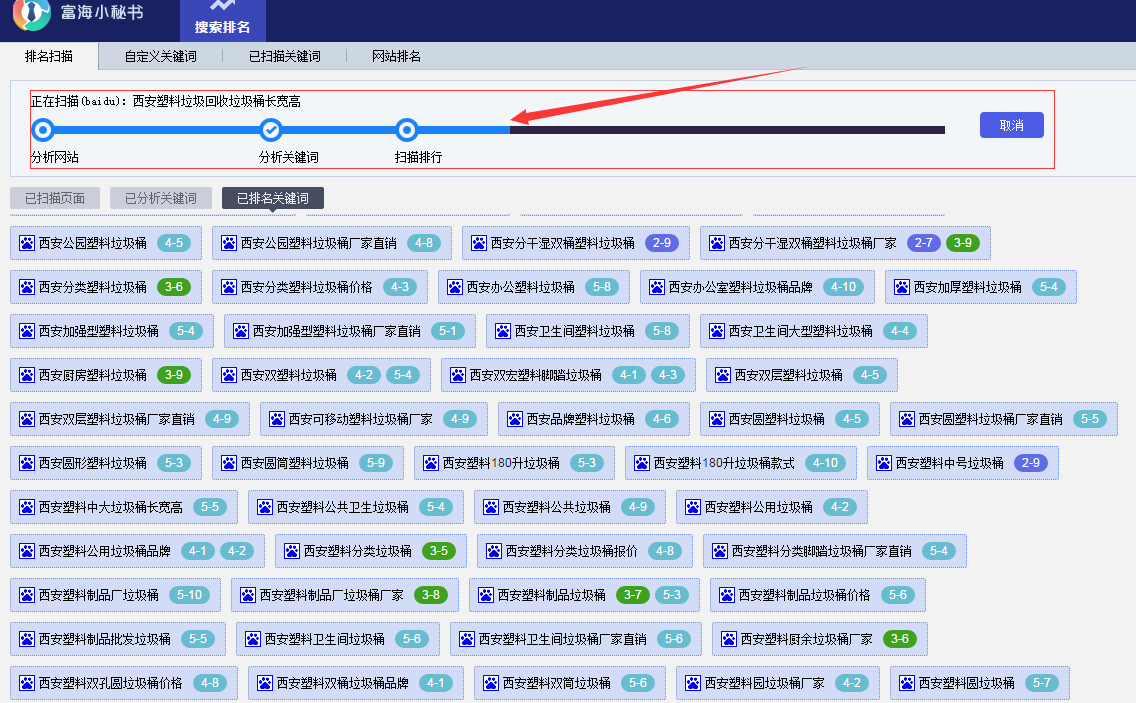Click Baidu paw icon beside 西安塑料分类垃圾桶

tap(292, 551)
